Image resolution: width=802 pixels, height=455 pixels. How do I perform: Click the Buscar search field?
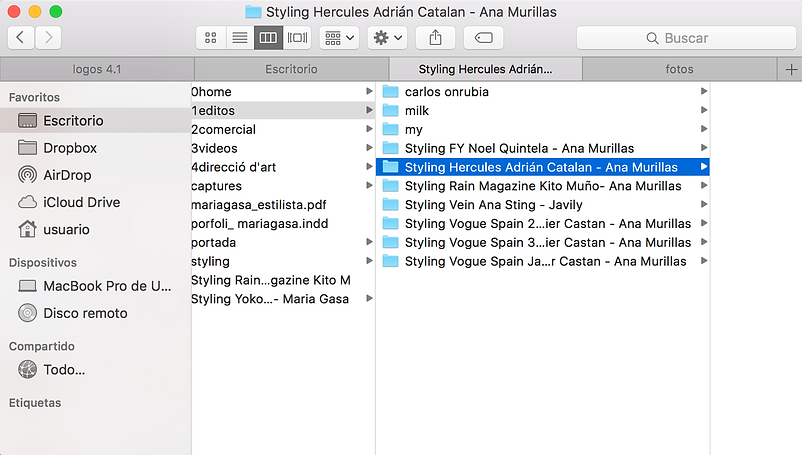point(685,38)
